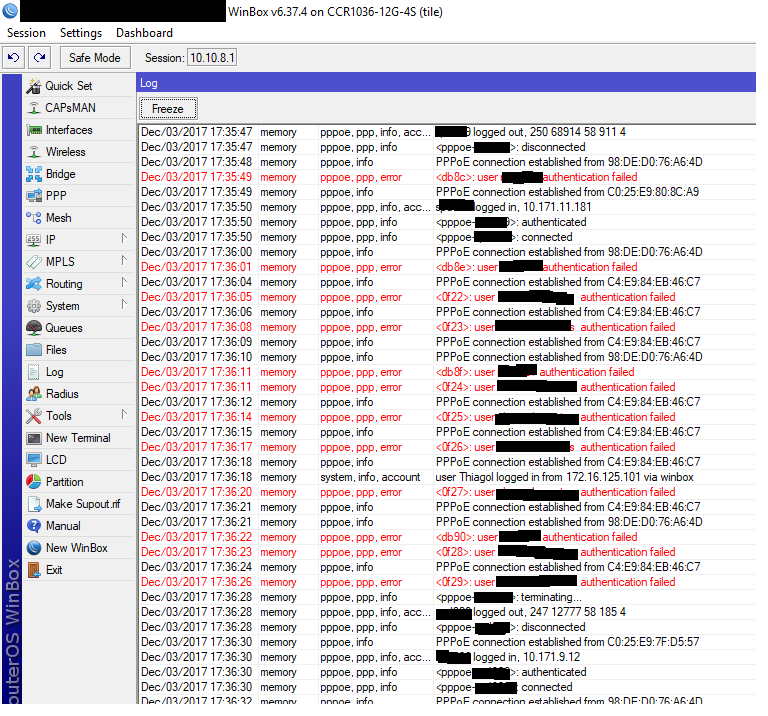The height and width of the screenshot is (716, 768).
Task: Click the Log window title bar
Action: (x=446, y=83)
